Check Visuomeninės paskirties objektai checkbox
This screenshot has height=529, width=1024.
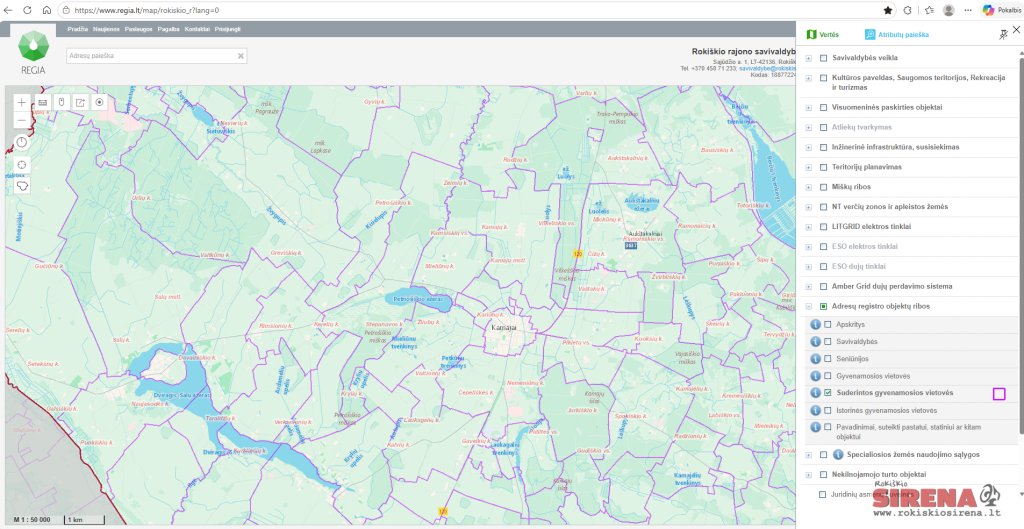824,108
